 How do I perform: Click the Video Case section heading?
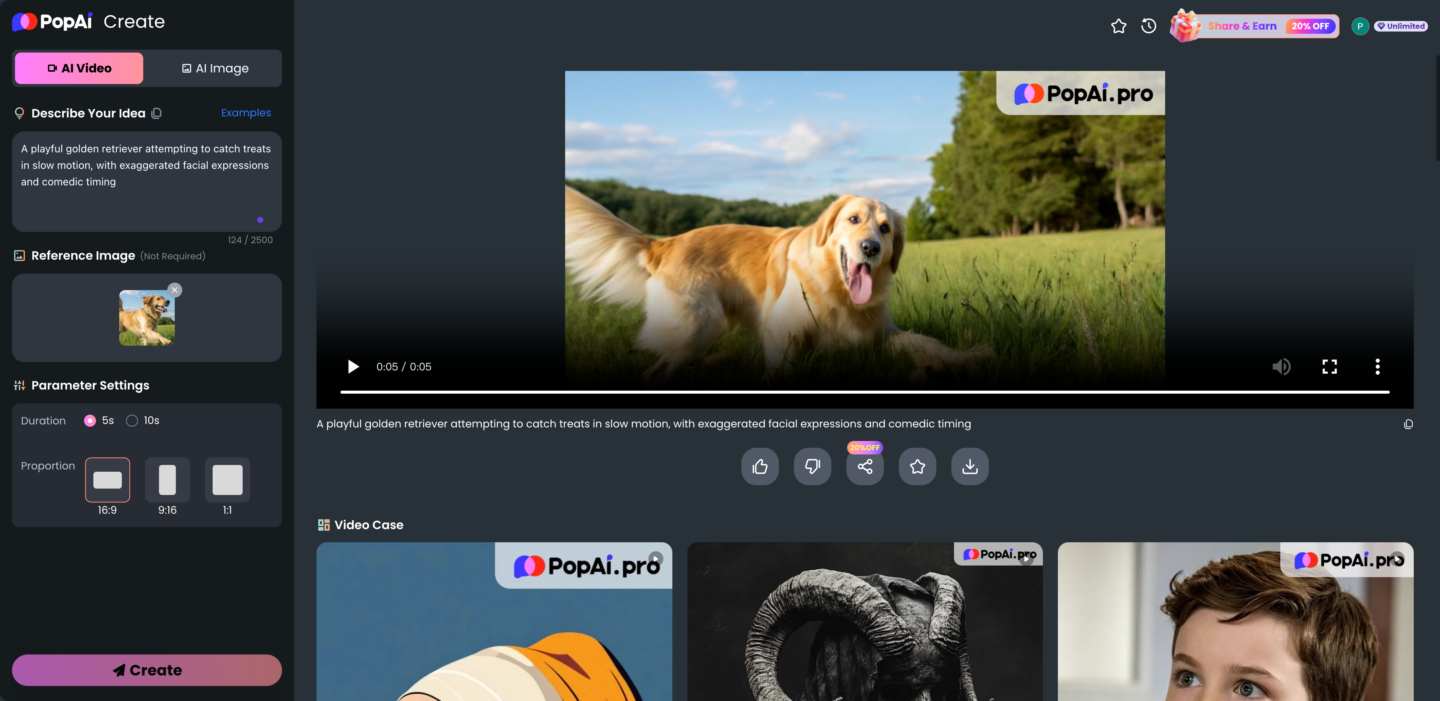(368, 525)
